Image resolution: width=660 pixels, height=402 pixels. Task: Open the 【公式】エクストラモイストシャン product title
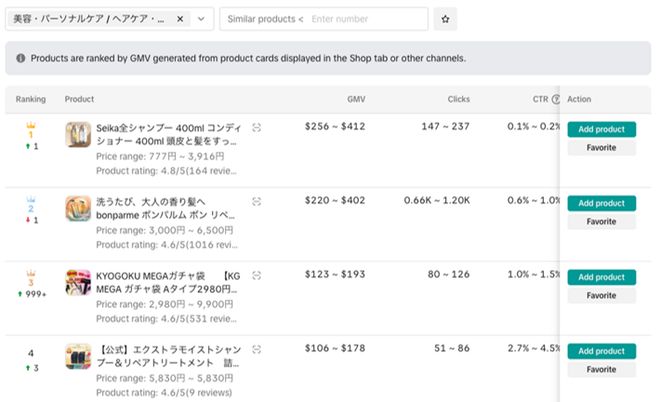click(169, 356)
